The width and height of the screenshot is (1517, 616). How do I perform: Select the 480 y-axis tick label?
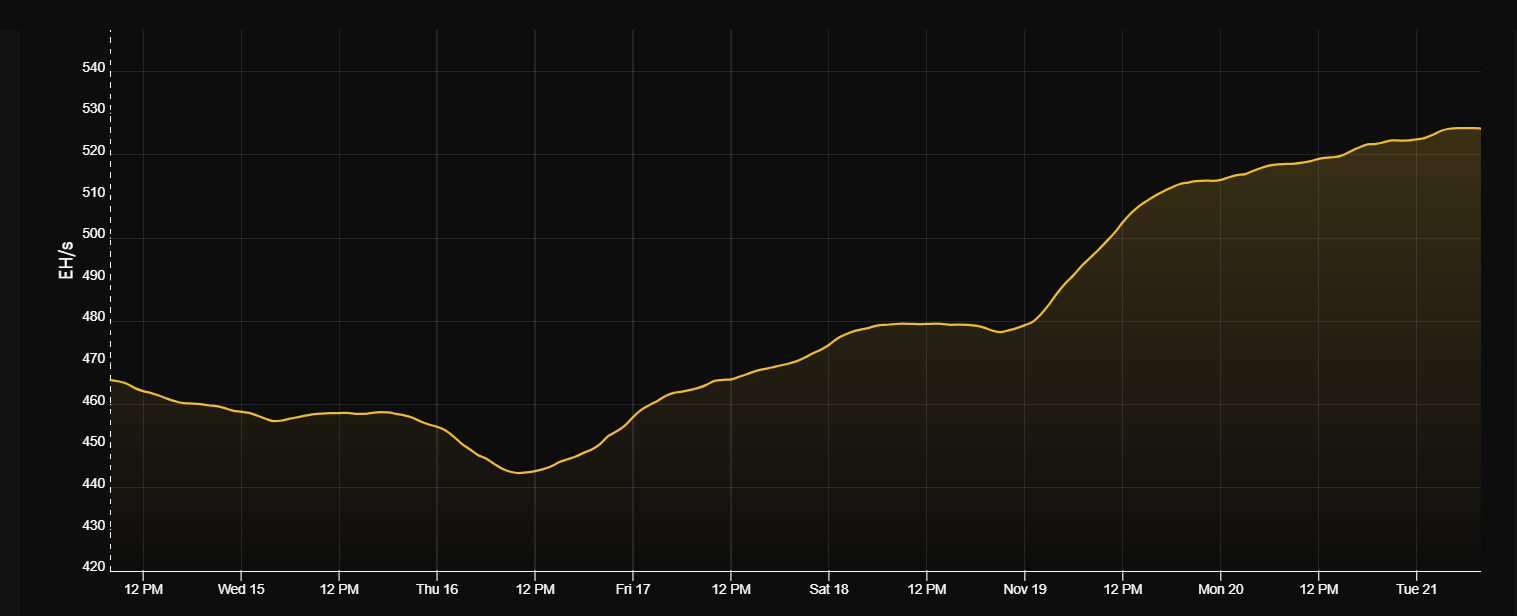coord(93,317)
